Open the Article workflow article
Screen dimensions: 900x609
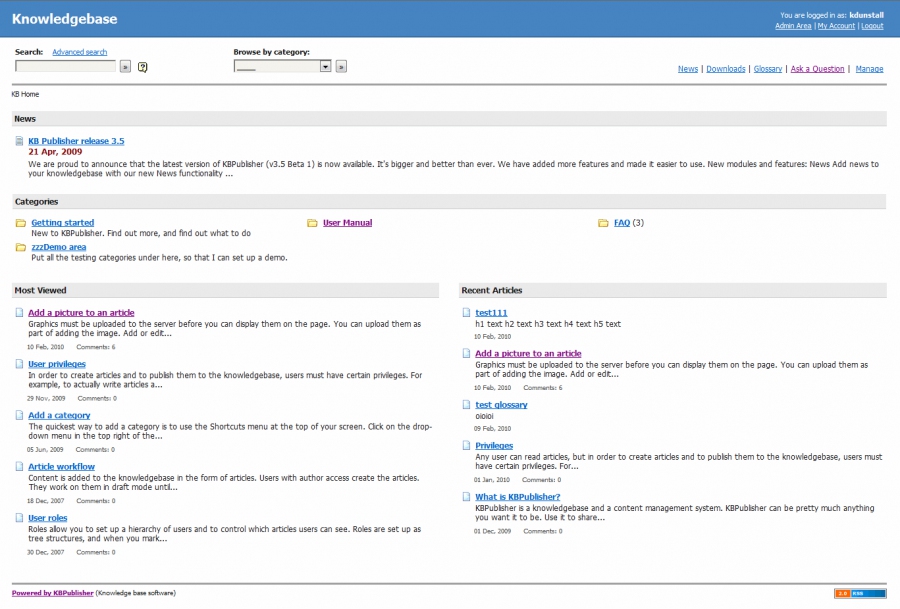(x=61, y=467)
